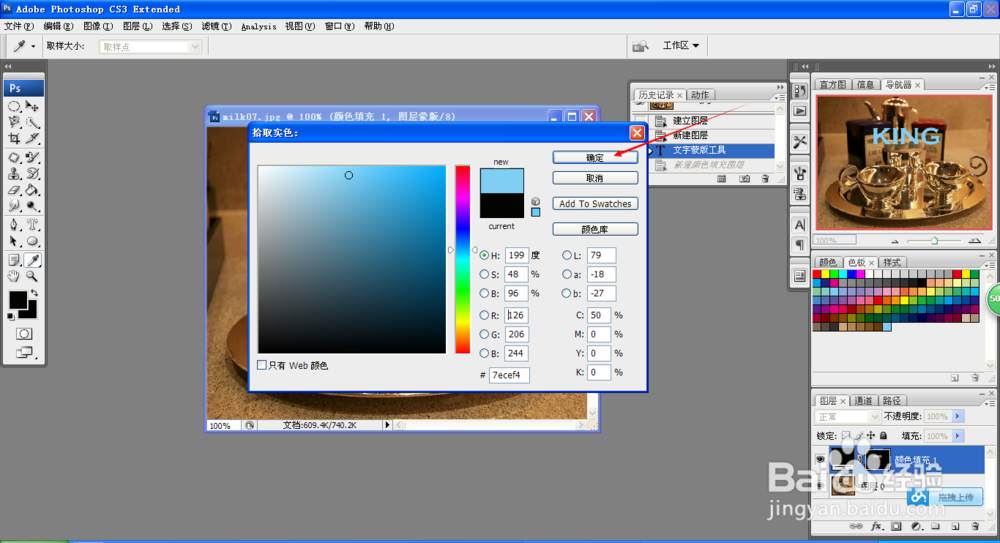The image size is (1000, 543).
Task: Enable the 只有 Web 颜色 checkbox
Action: [x=261, y=365]
